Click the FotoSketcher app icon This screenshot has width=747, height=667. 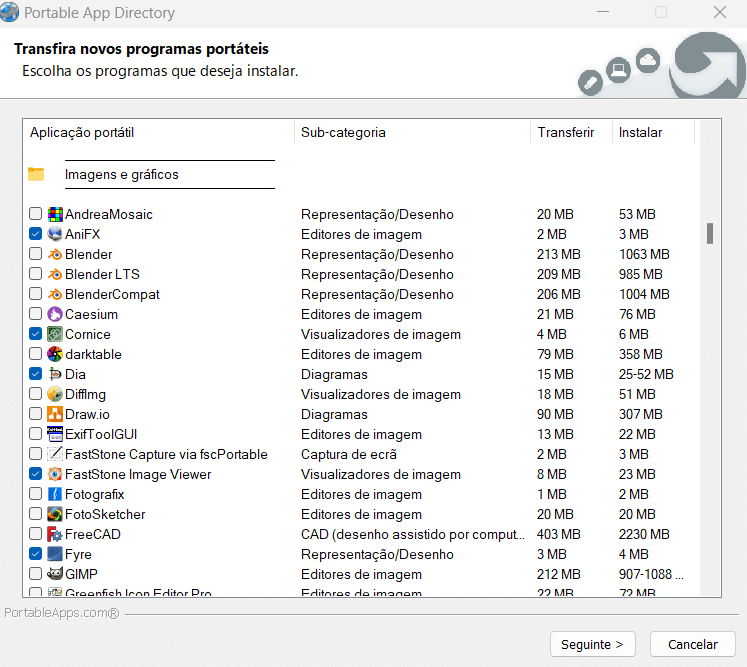[55, 515]
